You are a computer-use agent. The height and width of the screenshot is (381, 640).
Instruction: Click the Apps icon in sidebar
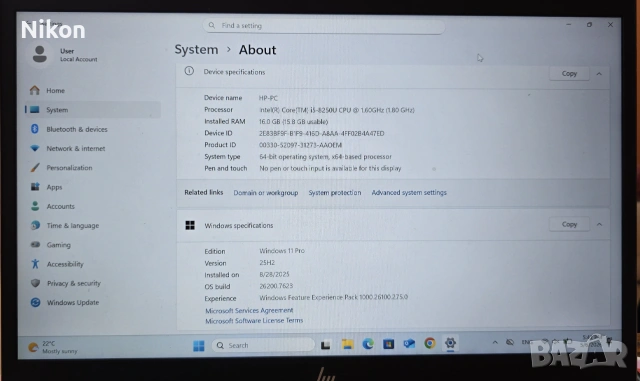35,187
